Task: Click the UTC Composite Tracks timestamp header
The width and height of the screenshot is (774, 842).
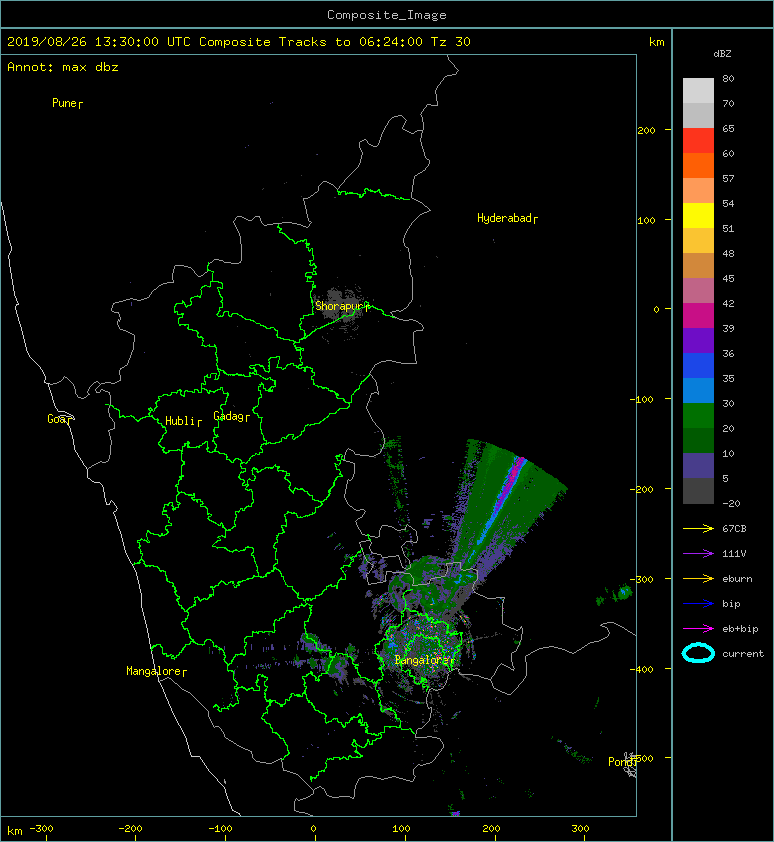Action: pyautogui.click(x=238, y=42)
